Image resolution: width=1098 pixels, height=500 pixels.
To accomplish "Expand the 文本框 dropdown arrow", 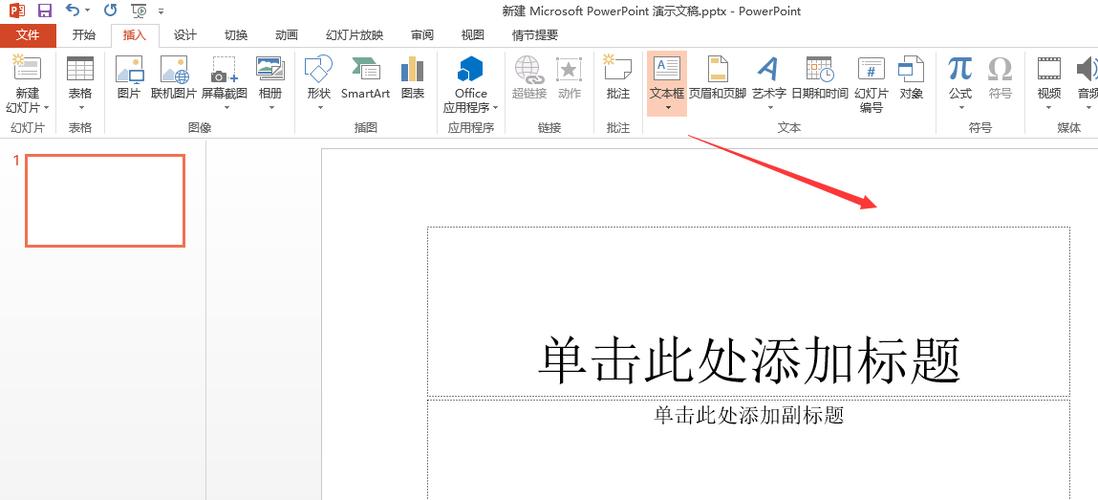I will pos(667,108).
